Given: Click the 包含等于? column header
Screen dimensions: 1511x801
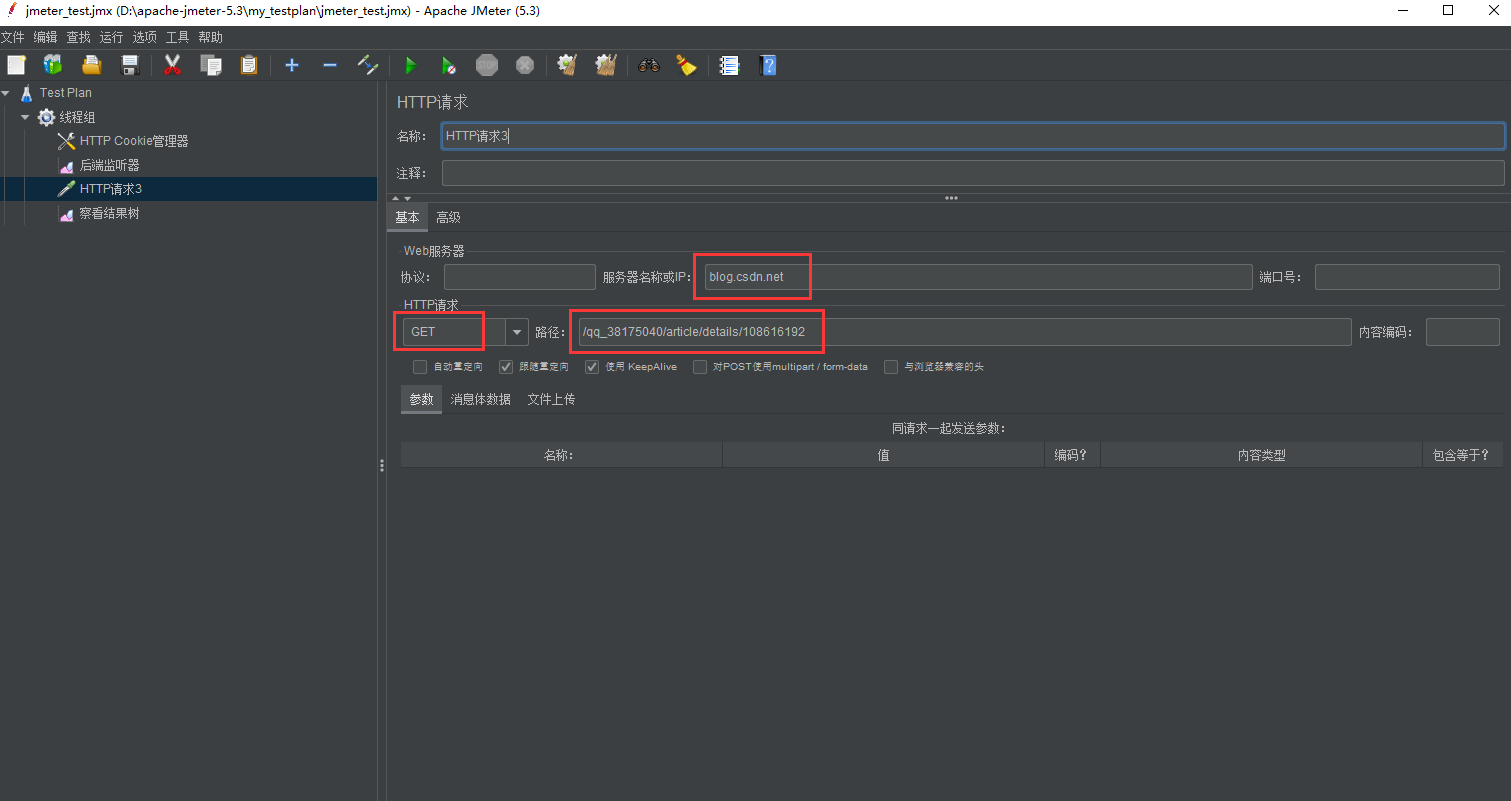Looking at the screenshot, I should 1463,455.
